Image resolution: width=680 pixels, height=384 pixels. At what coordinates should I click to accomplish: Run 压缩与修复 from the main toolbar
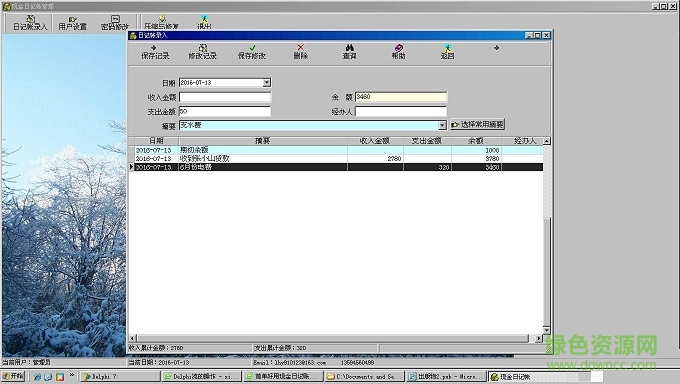pos(161,23)
